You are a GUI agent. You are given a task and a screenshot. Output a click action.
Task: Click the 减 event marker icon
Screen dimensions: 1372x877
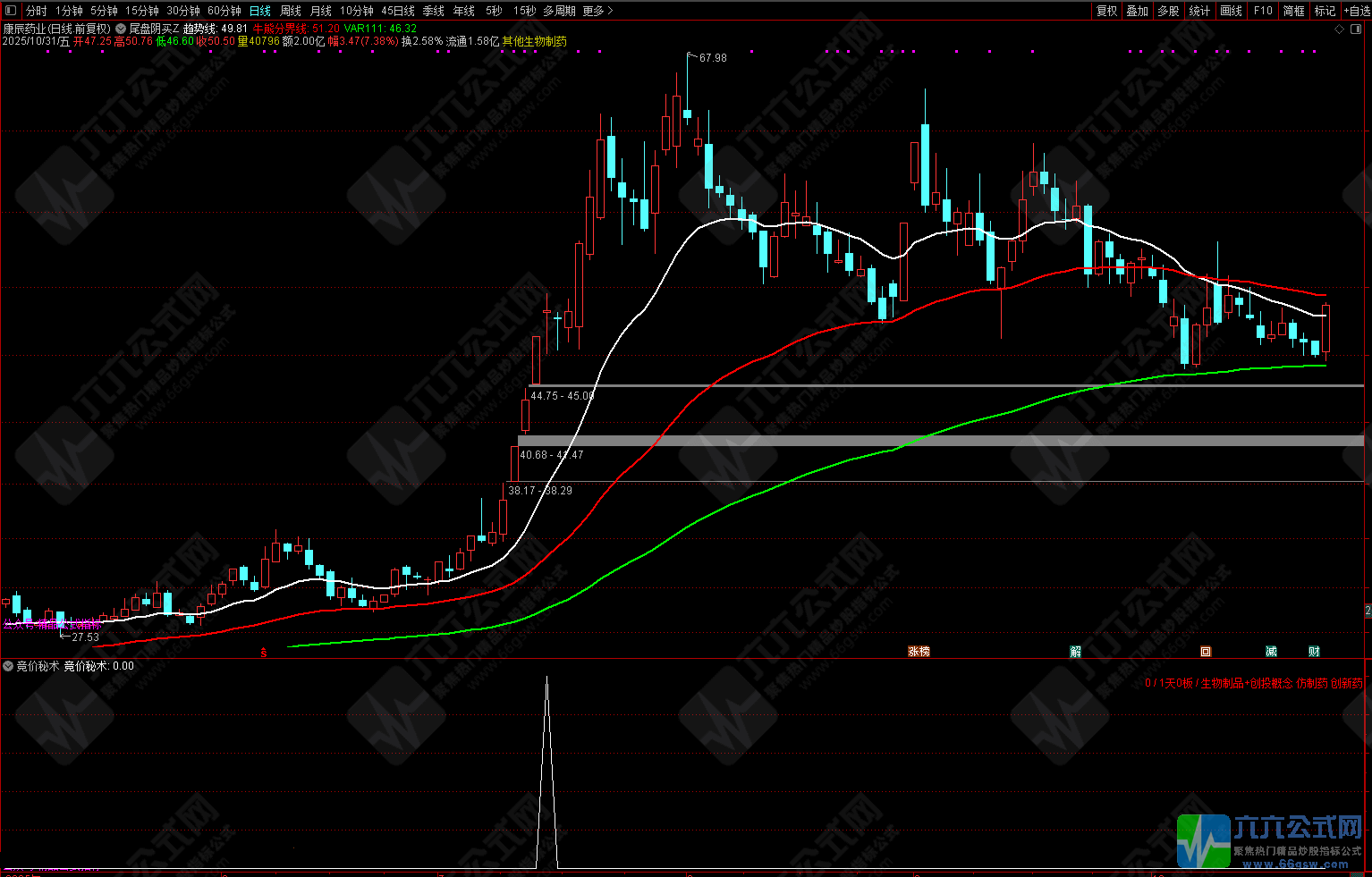pos(1271,652)
